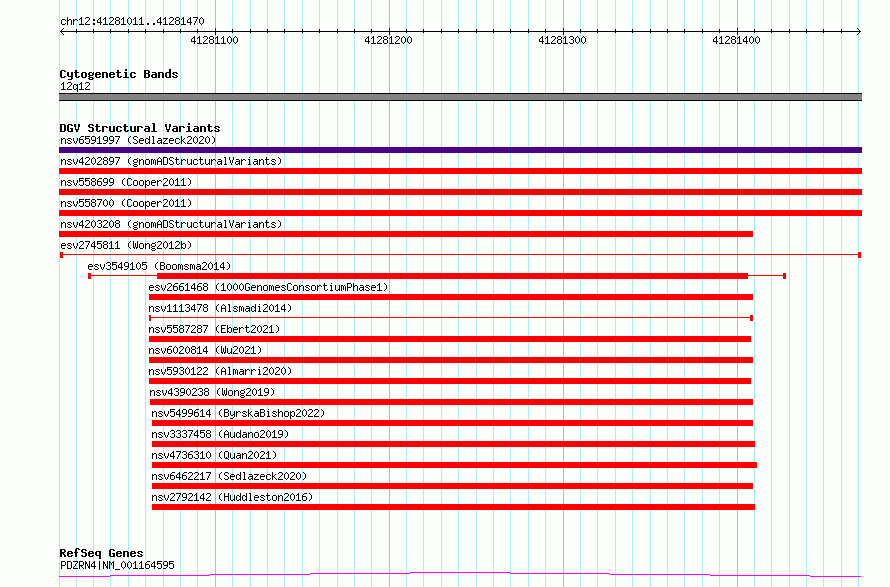Click the esv2661468 (1000GenomesConsortiumPhase1) label

(x=268, y=287)
